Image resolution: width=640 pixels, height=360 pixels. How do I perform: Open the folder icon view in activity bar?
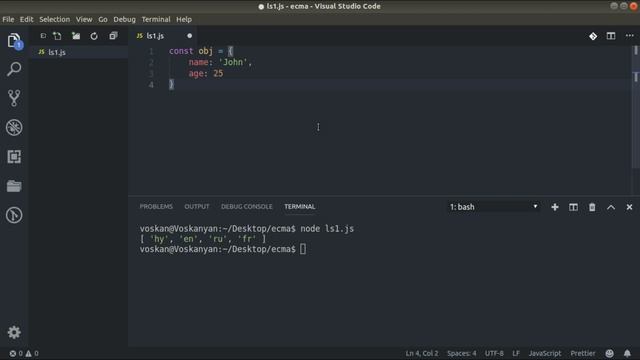[x=14, y=186]
